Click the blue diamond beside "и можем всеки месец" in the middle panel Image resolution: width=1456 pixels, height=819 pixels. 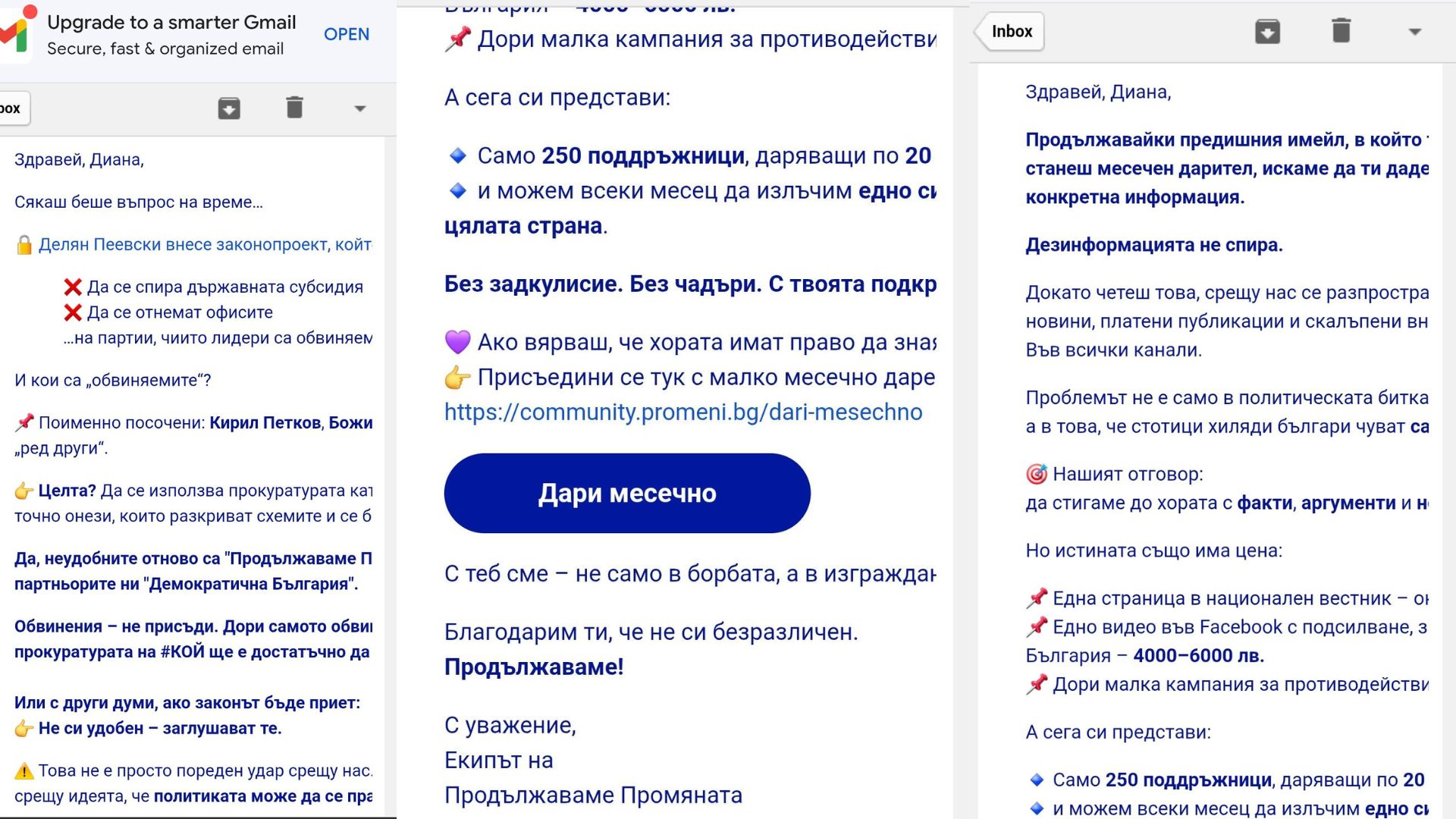point(458,190)
